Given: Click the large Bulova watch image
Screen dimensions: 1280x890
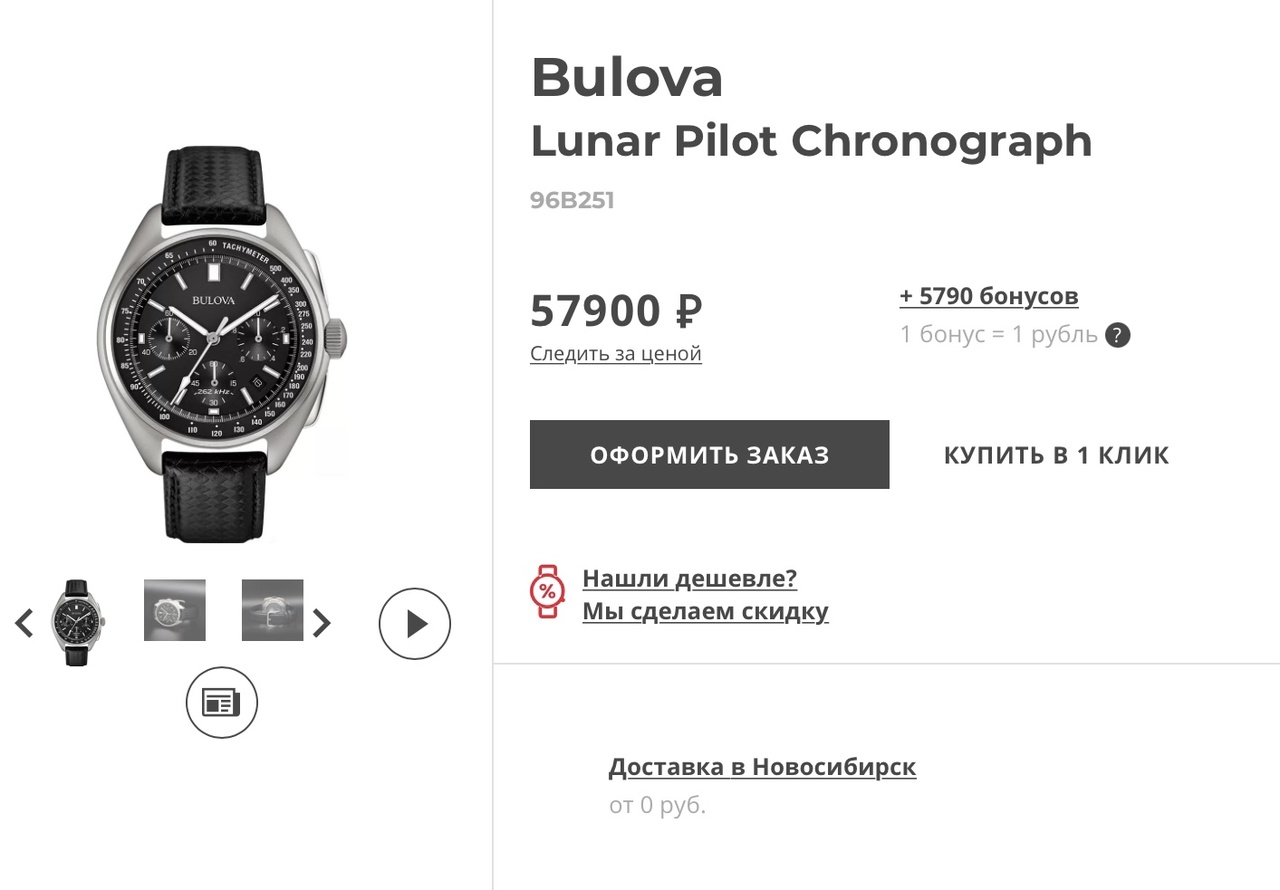Looking at the screenshot, I should coord(222,345).
